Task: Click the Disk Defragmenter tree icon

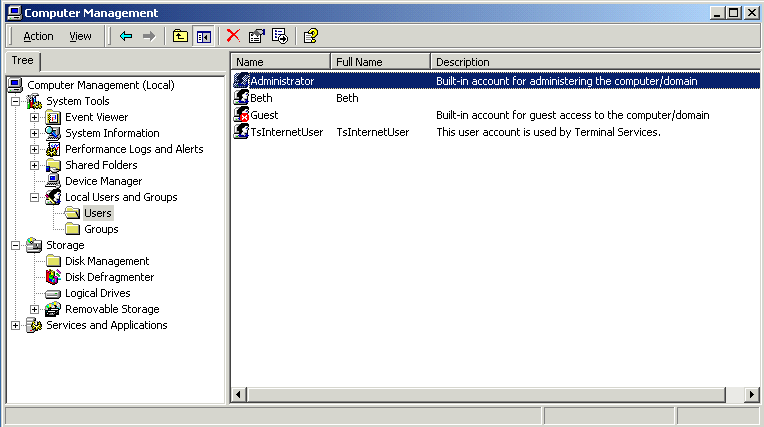Action: pos(53,277)
